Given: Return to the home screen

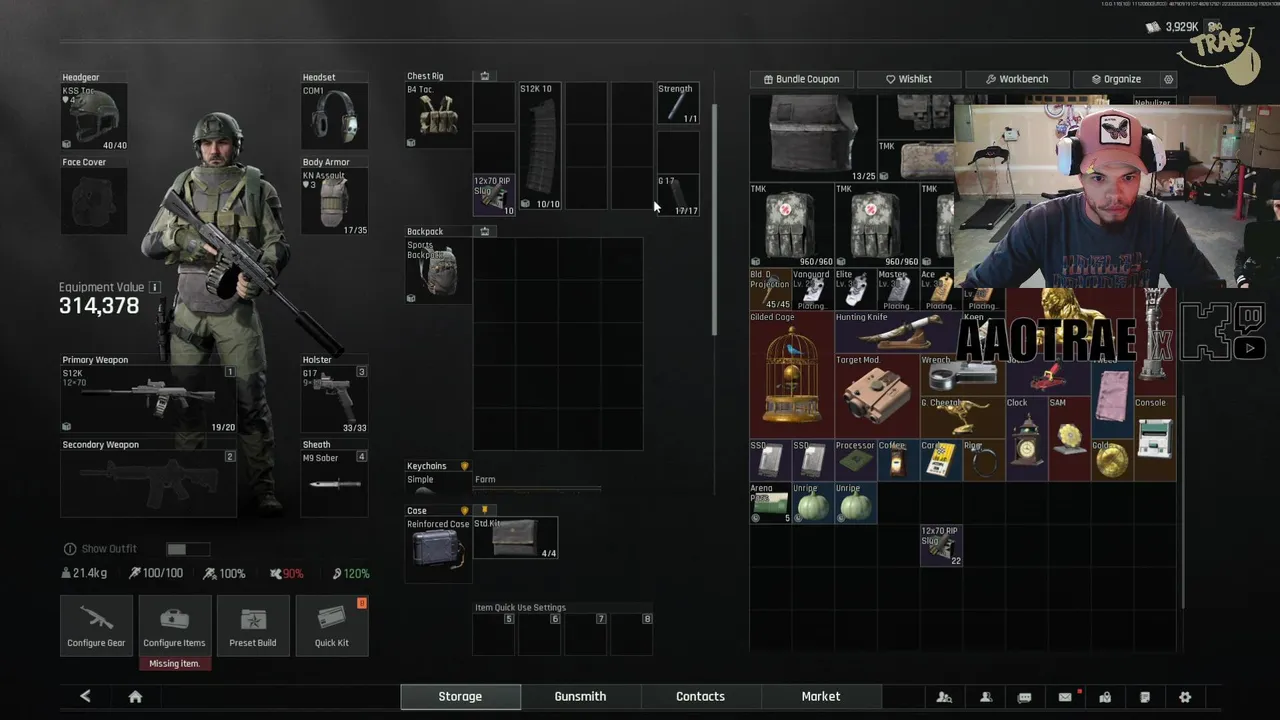Looking at the screenshot, I should (135, 697).
